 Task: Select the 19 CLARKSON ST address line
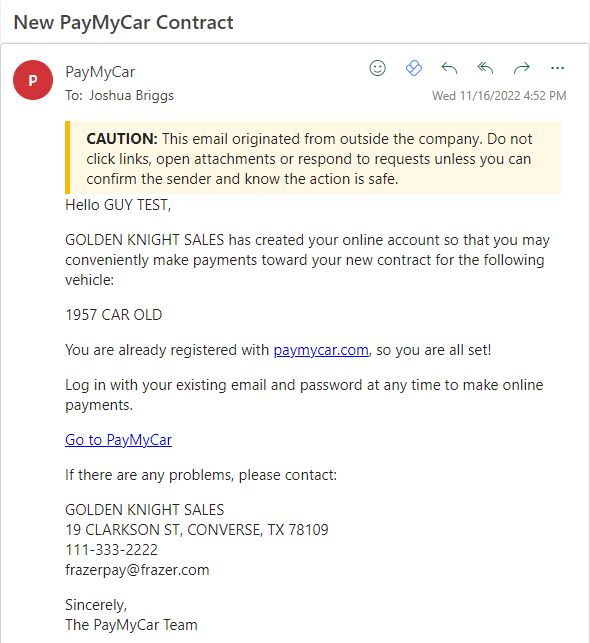pyautogui.click(x=197, y=530)
